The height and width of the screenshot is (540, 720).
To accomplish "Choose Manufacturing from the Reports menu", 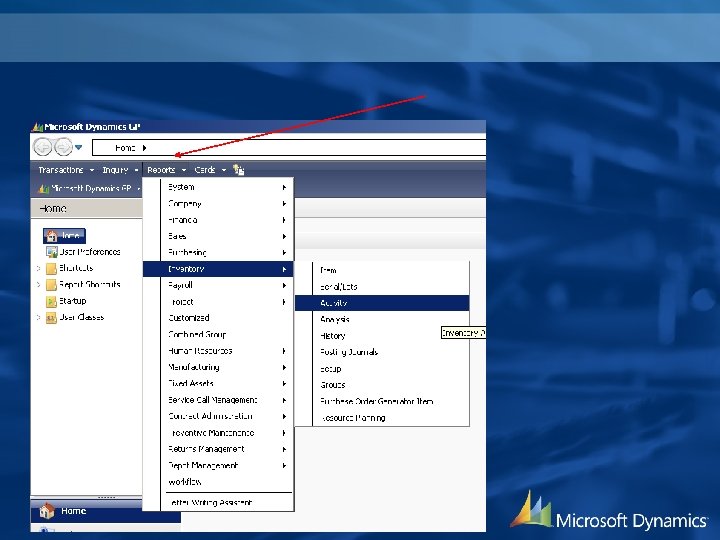I will [x=218, y=367].
